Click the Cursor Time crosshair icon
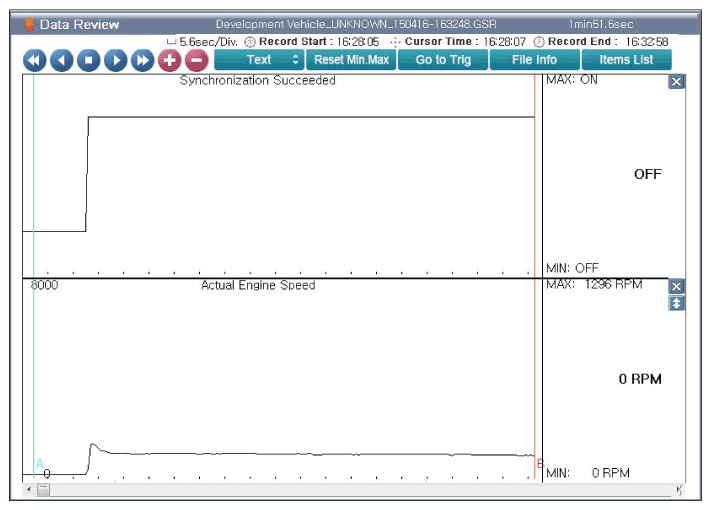Viewport: 711px width, 510px height. (395, 42)
